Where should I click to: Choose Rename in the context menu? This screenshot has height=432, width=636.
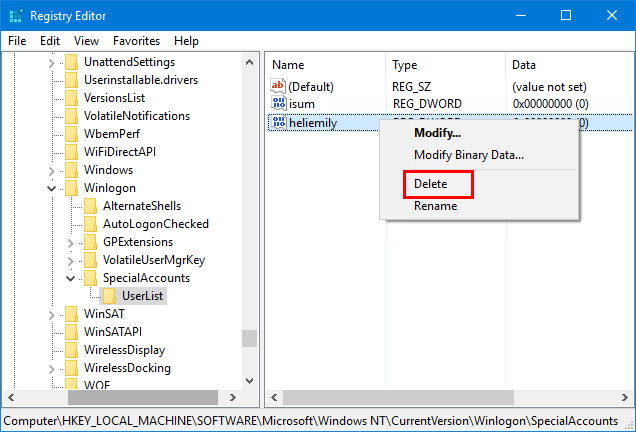pyautogui.click(x=435, y=206)
